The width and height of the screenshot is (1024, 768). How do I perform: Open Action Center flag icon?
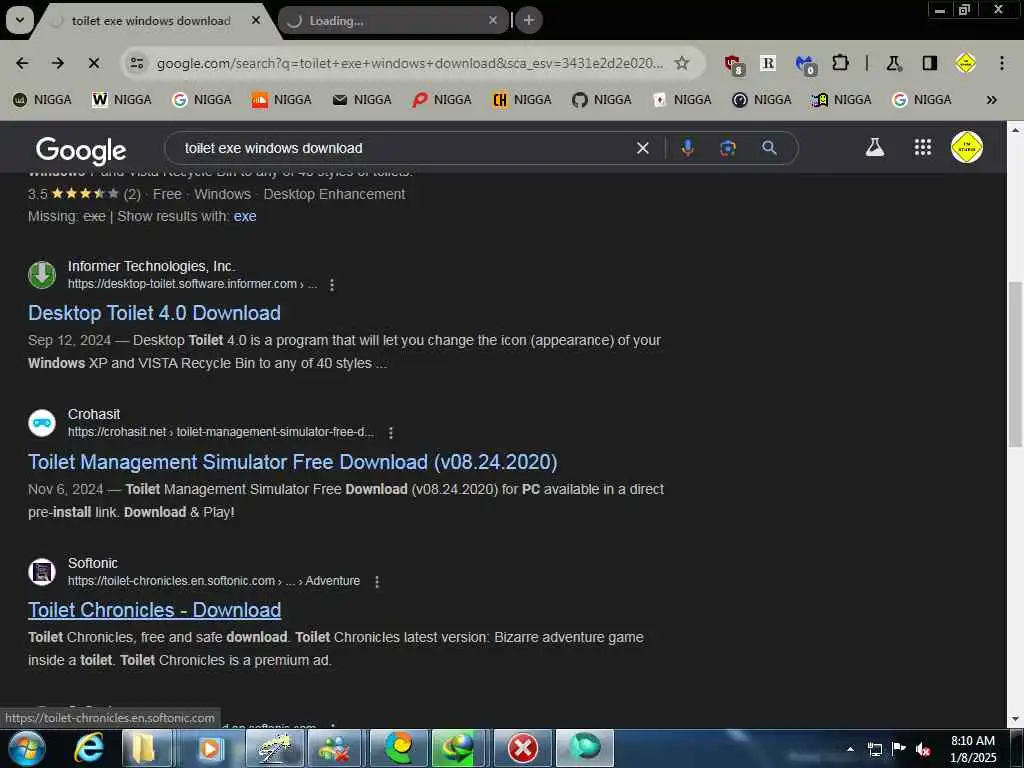click(x=899, y=749)
